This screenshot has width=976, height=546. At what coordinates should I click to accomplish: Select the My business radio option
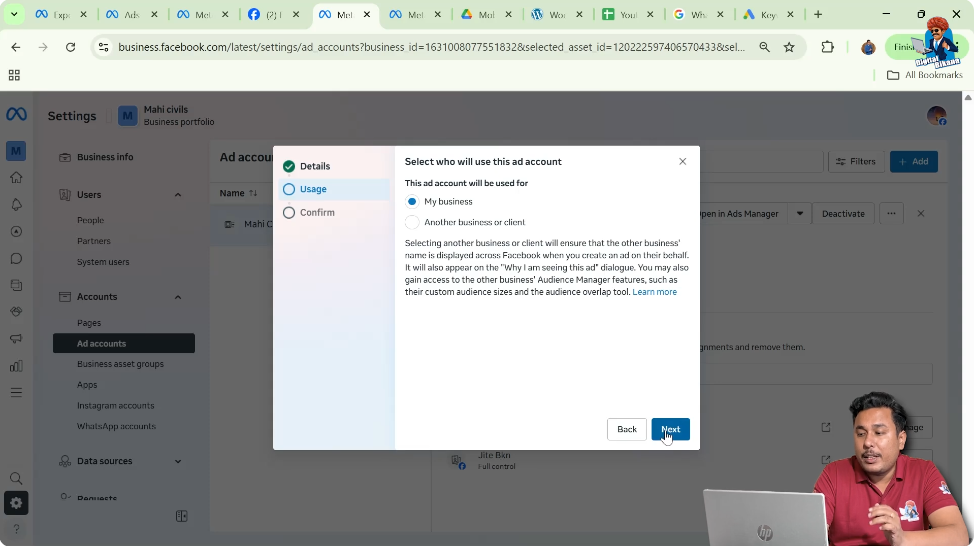[x=411, y=202]
